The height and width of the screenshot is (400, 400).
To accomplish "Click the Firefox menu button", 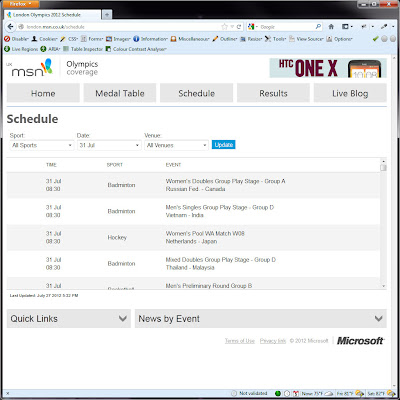I will (x=20, y=4).
